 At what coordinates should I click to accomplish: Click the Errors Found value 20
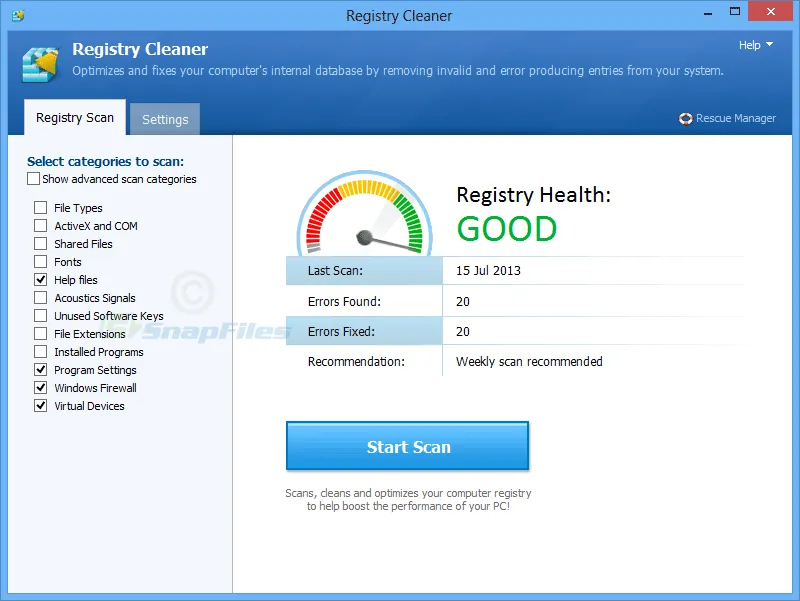tap(463, 302)
